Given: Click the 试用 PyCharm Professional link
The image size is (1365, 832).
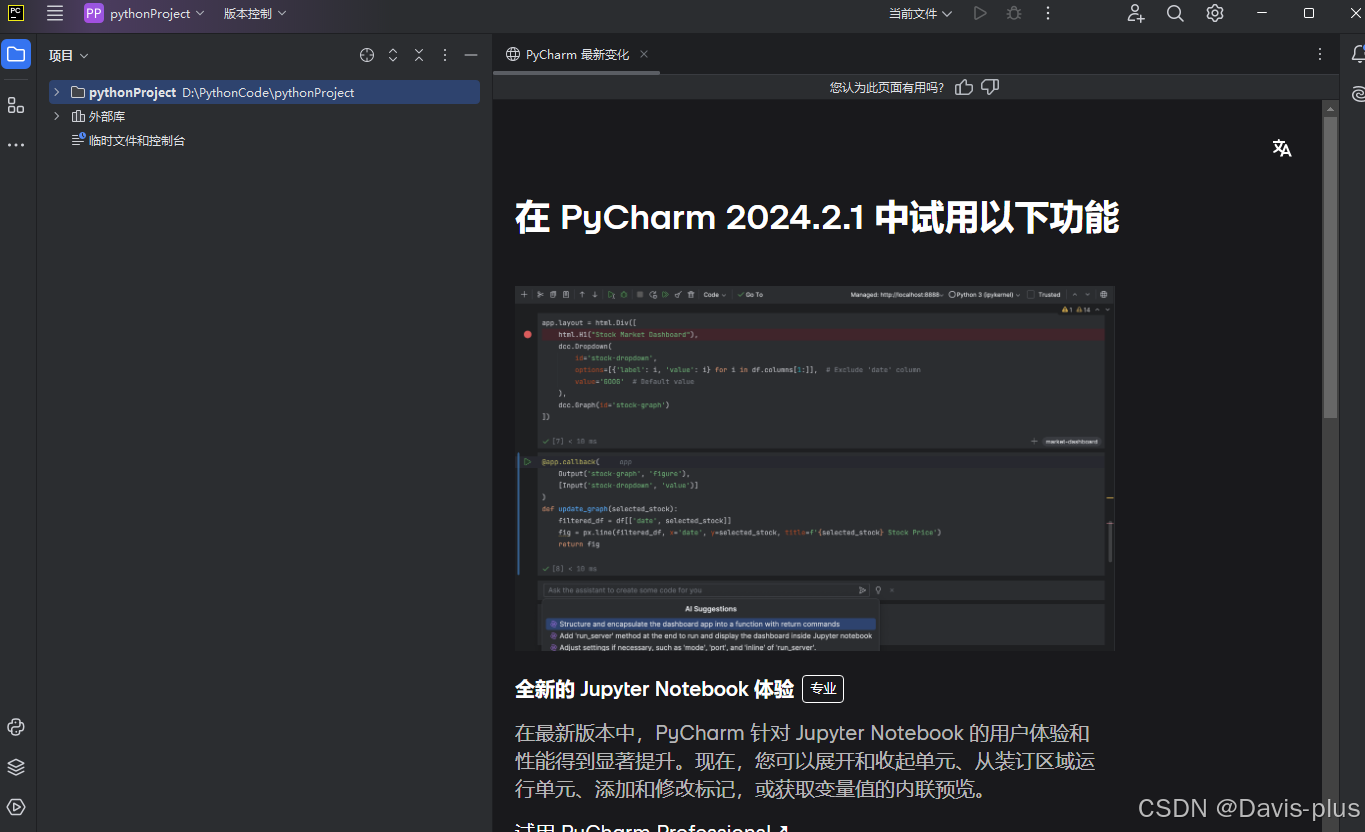Looking at the screenshot, I should pos(652,829).
